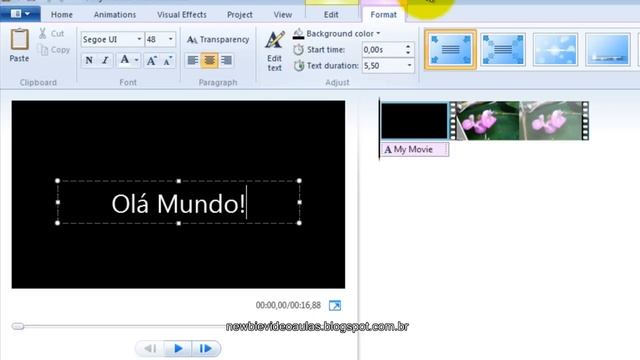Switch to the Animations tab
Viewport: 640px width, 360px height.
[x=115, y=15]
